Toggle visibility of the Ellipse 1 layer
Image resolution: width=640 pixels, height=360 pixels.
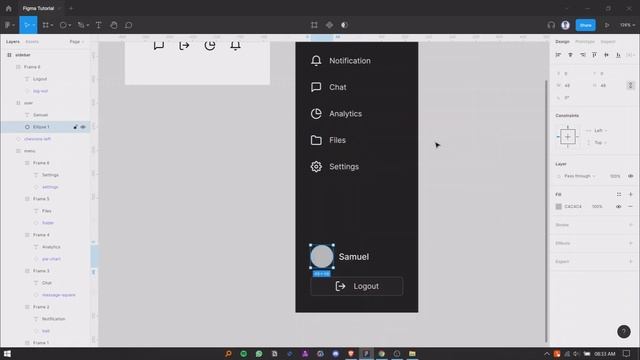[x=83, y=127]
